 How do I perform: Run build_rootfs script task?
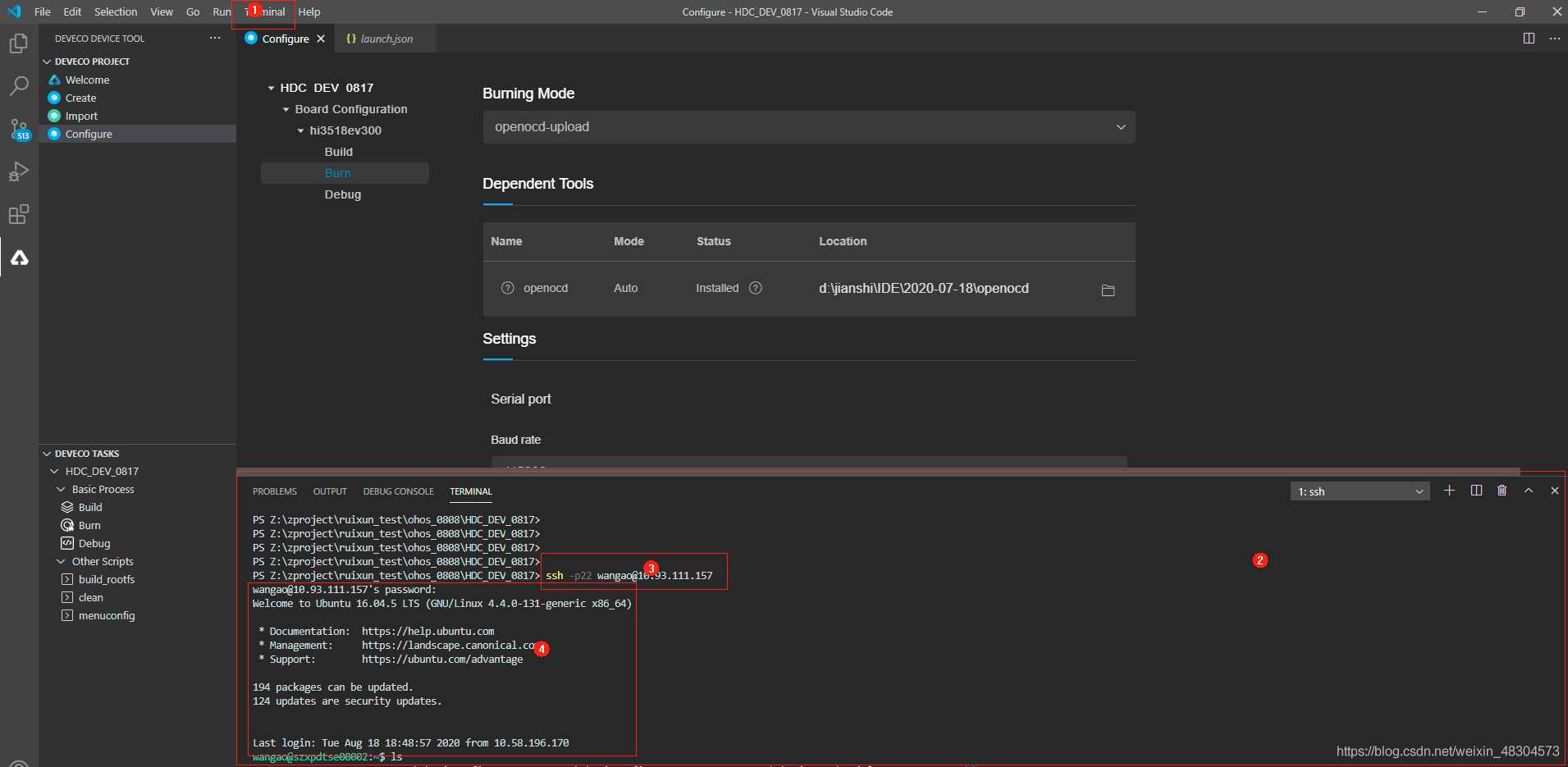pos(107,579)
